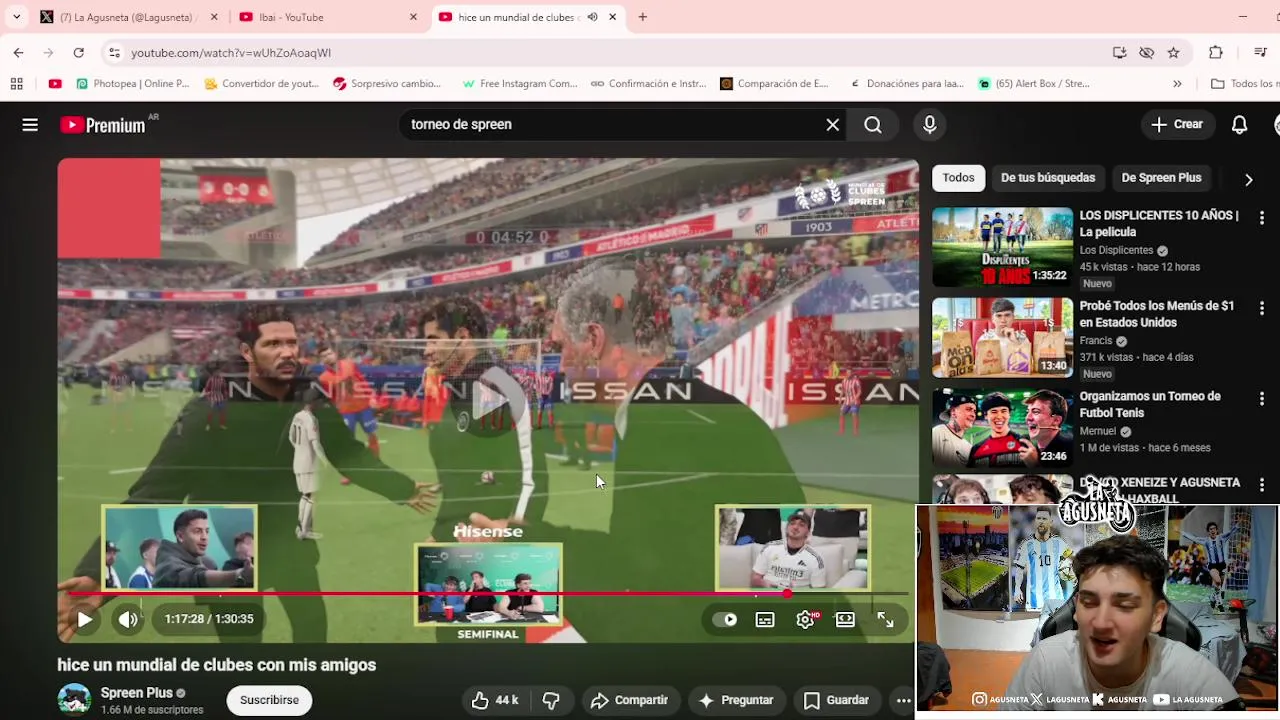1280x720 pixels.
Task: Open more actions three-dot menu below video
Action: coord(903,700)
